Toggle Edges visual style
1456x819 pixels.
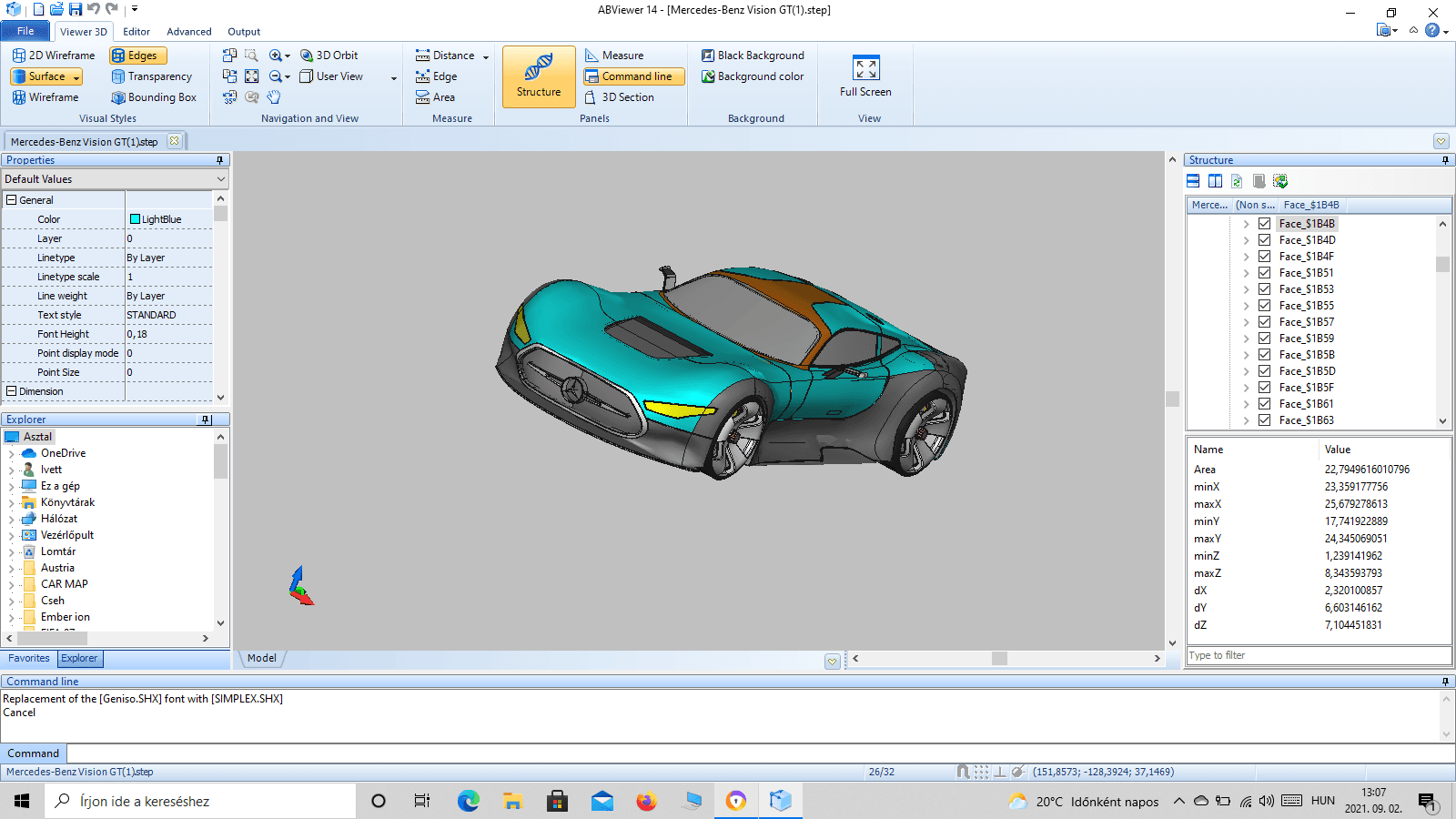click(x=139, y=56)
